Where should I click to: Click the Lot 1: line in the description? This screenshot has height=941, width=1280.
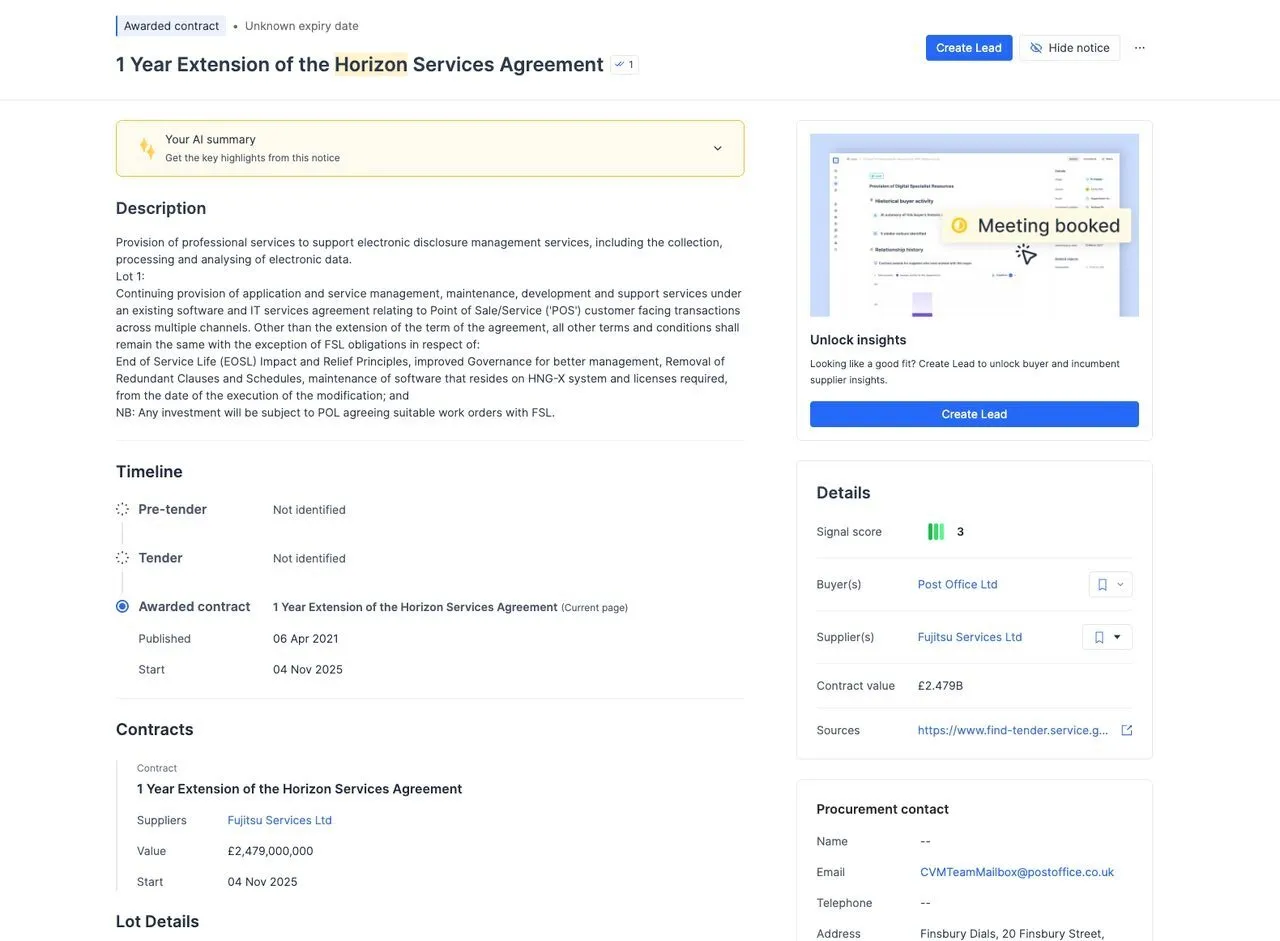click(x=130, y=276)
